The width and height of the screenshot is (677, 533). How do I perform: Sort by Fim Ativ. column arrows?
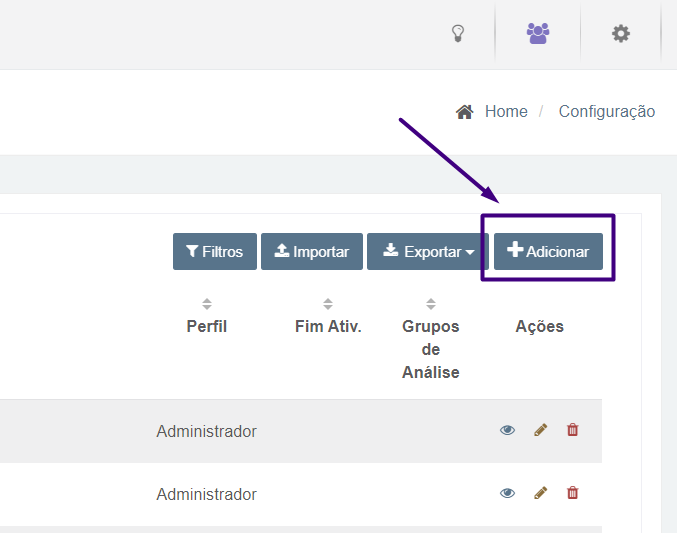click(328, 304)
